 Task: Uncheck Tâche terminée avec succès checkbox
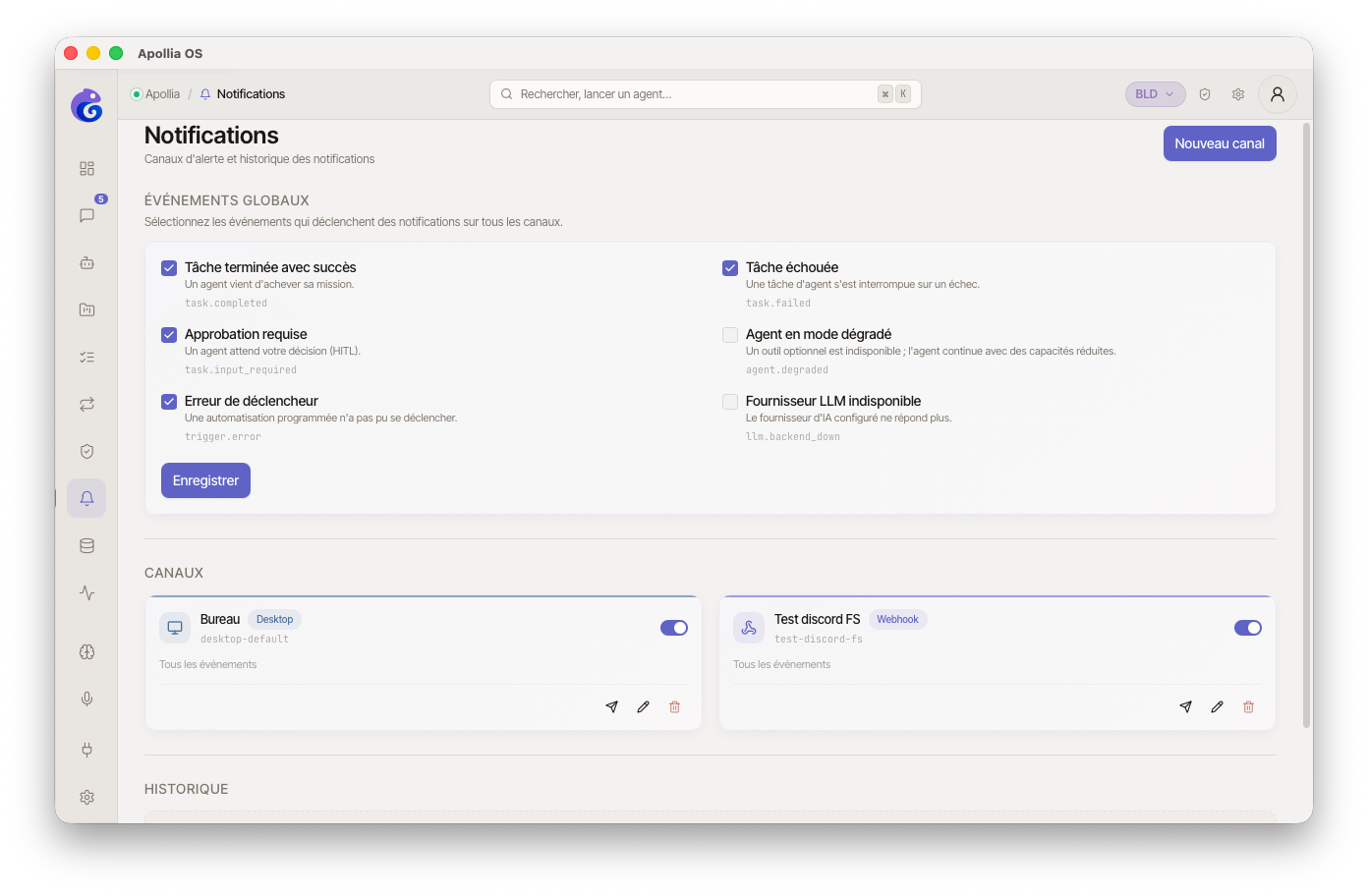click(x=169, y=268)
